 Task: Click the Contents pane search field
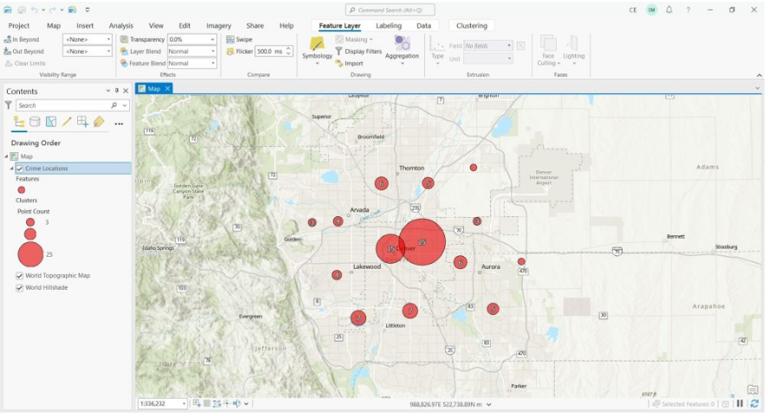tap(64, 105)
